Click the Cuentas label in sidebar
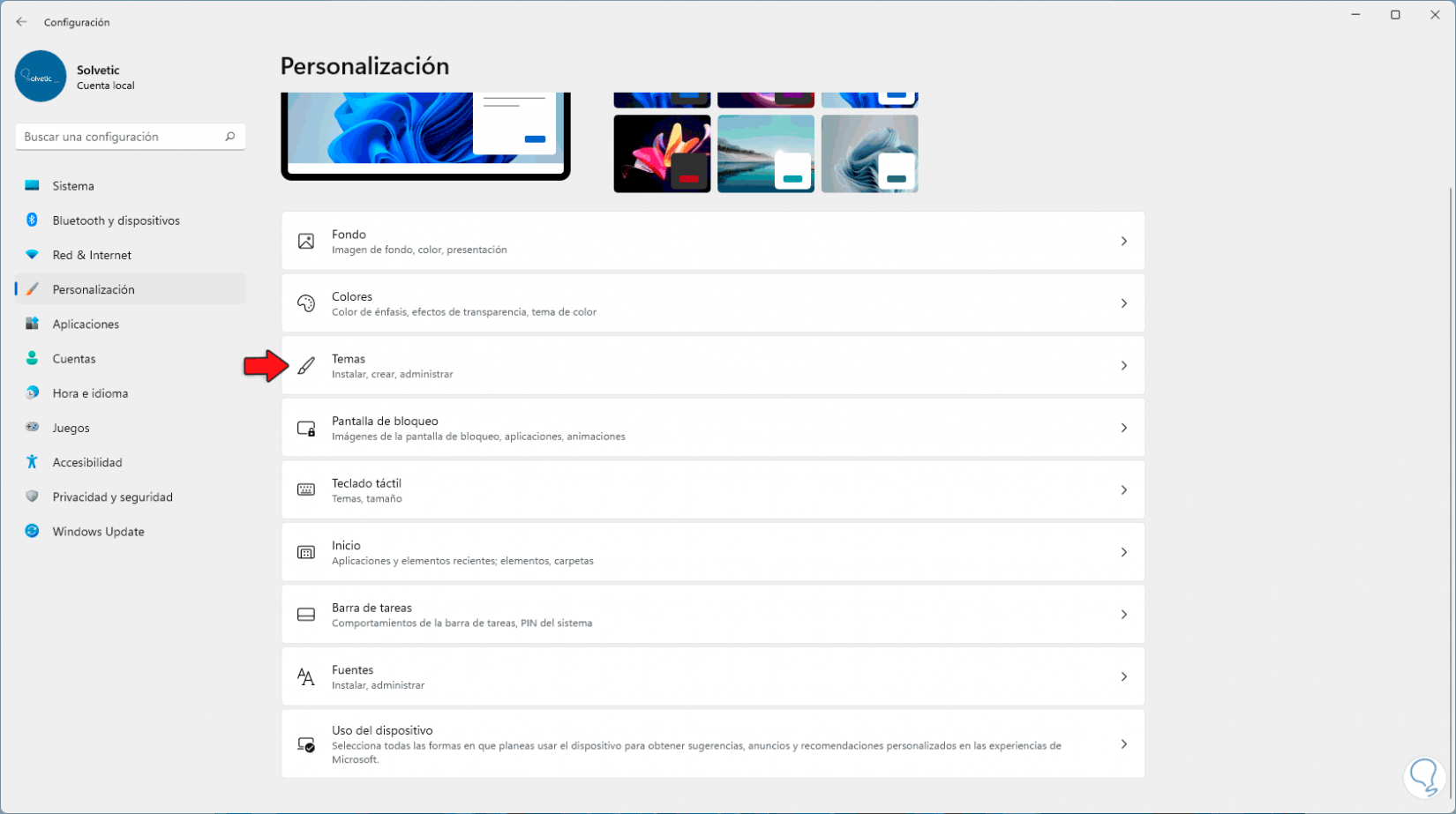The width and height of the screenshot is (1456, 814). (74, 359)
